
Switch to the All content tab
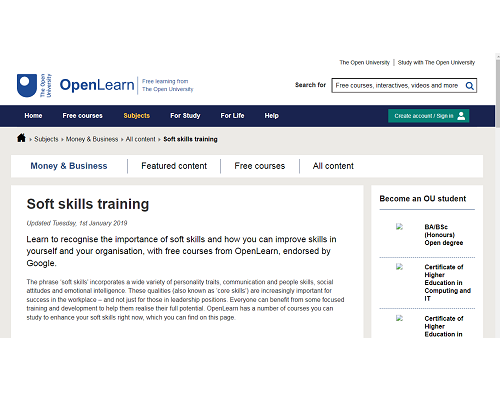click(333, 166)
